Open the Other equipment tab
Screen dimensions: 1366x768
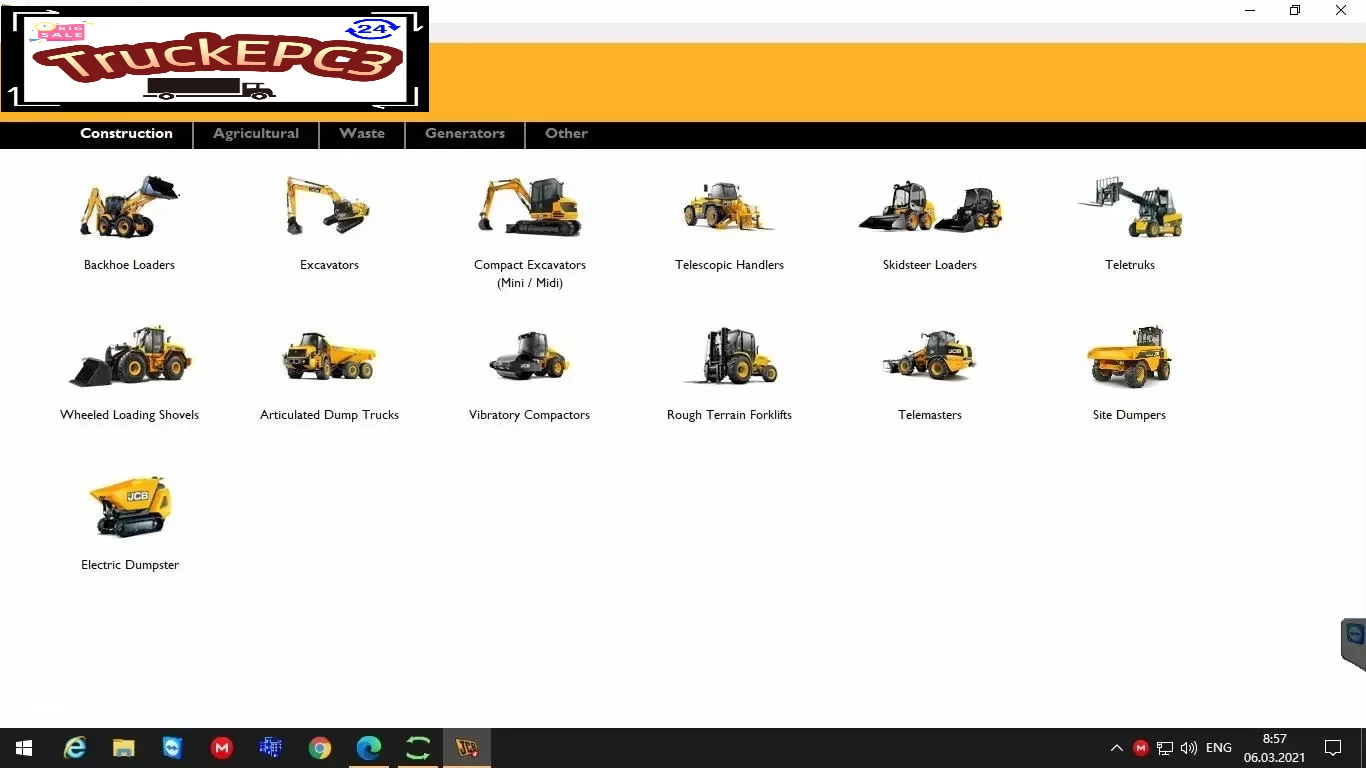(566, 133)
